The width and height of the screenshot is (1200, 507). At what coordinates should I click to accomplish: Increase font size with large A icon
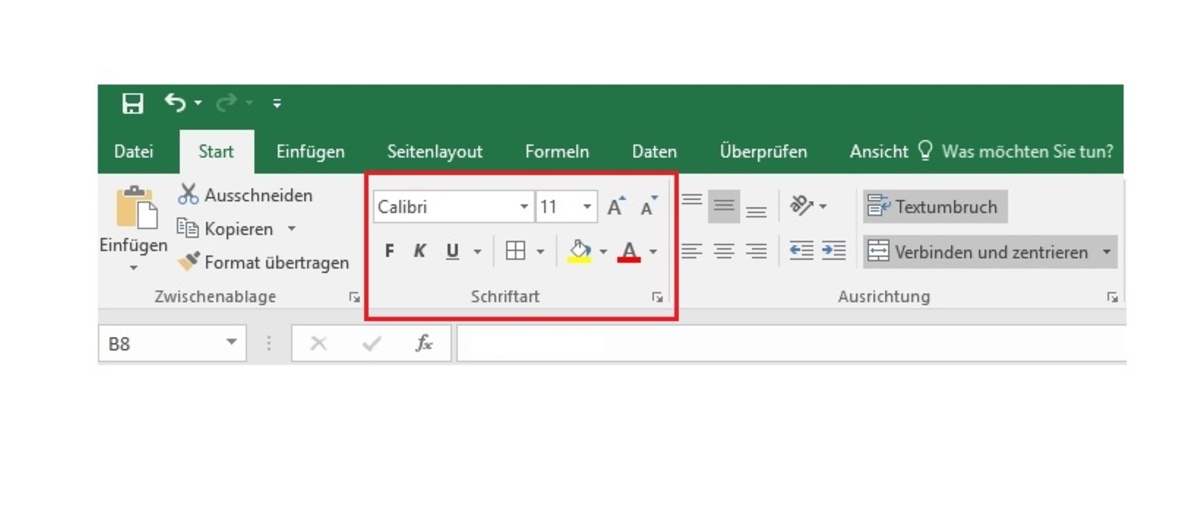(616, 207)
